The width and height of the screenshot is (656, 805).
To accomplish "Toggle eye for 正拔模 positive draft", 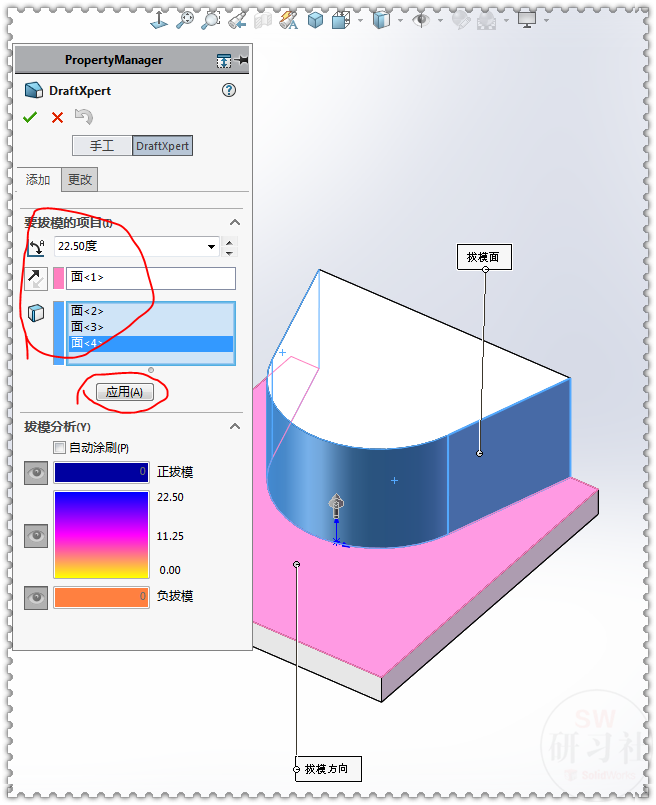I will click(x=36, y=473).
